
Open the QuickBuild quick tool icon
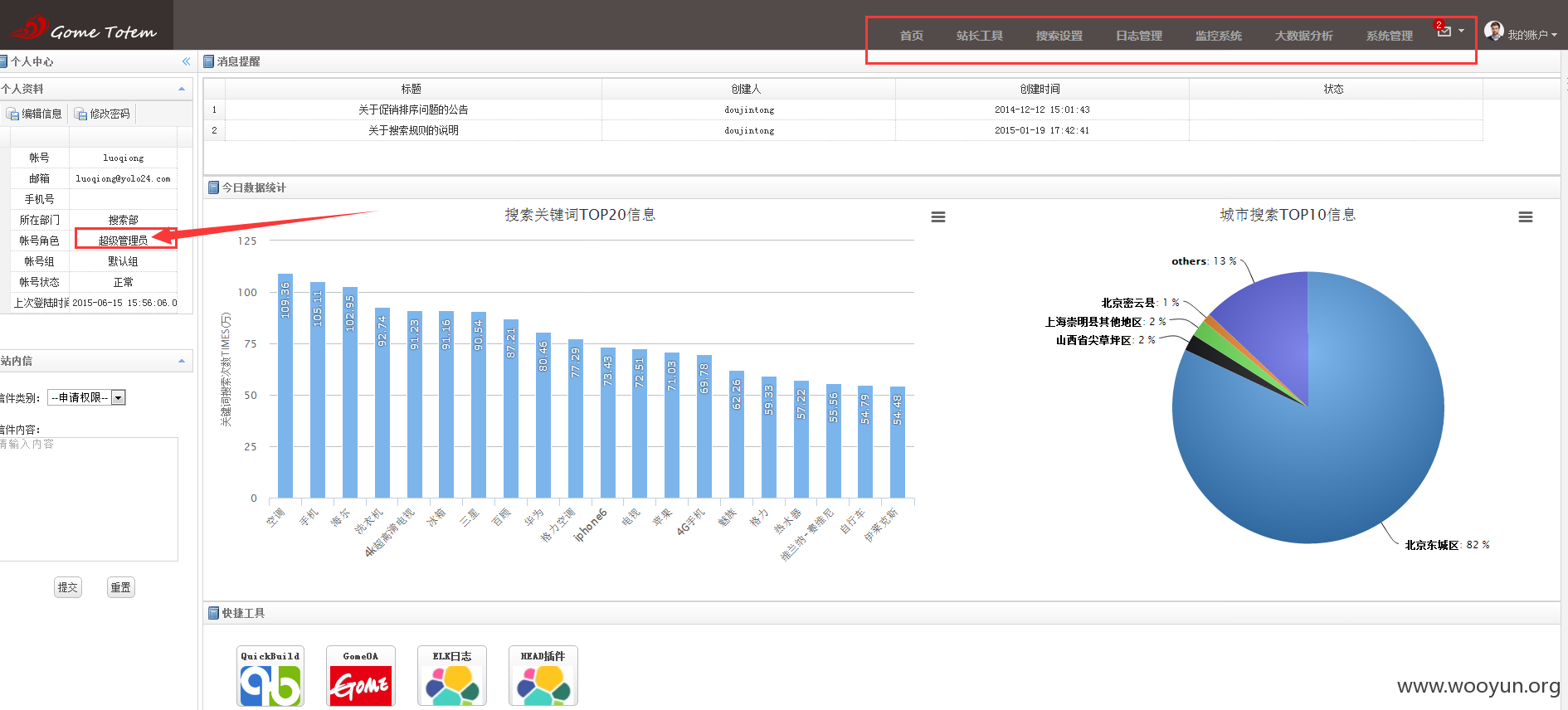pos(270,676)
